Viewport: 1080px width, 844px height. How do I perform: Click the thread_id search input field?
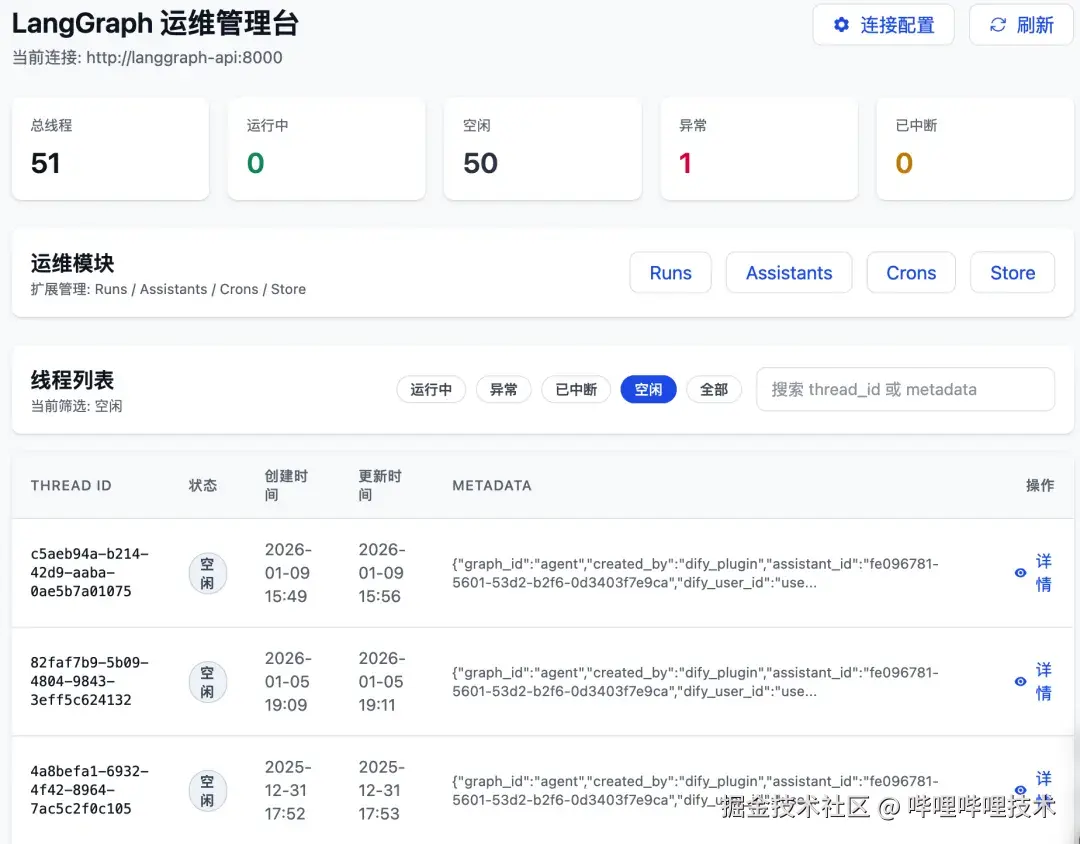(905, 389)
